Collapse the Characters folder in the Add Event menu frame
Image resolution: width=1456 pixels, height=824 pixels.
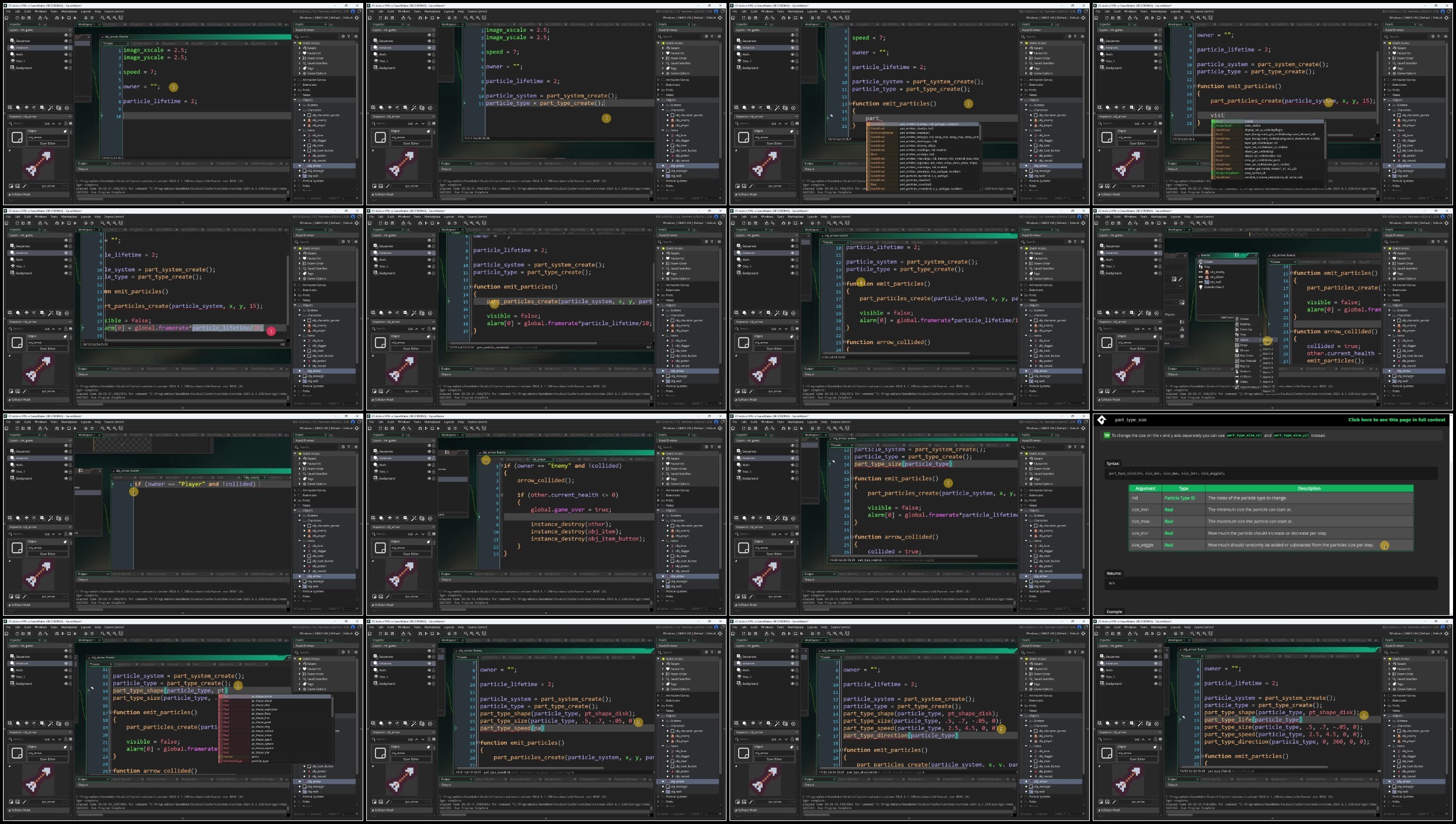click(1389, 315)
